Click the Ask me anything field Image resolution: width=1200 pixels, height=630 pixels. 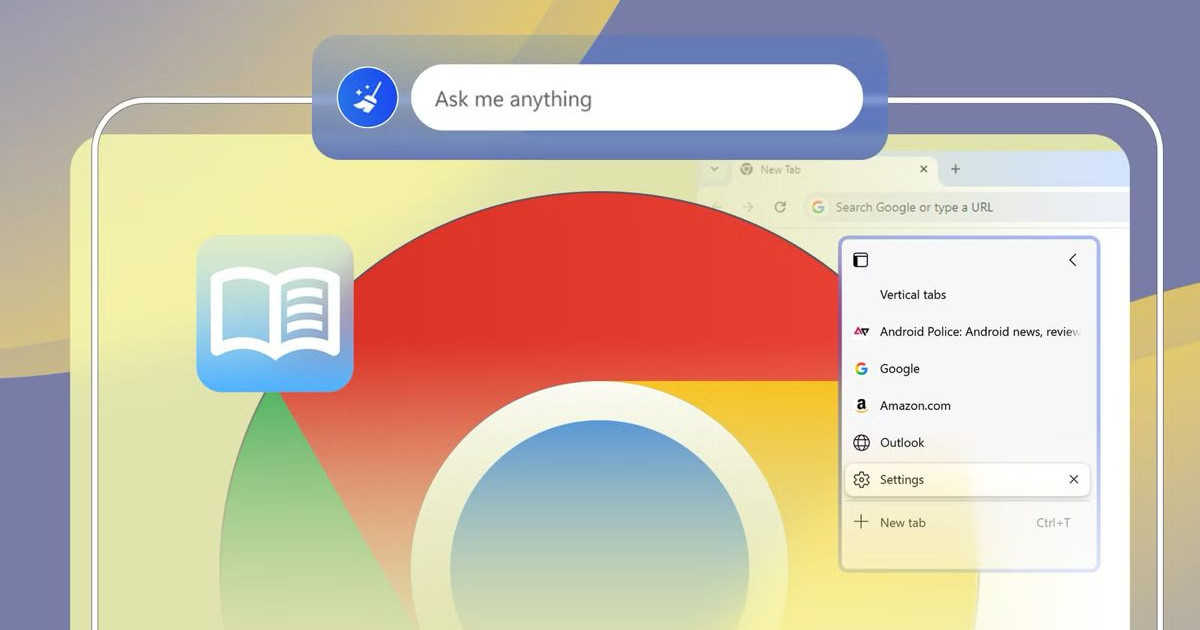636,98
